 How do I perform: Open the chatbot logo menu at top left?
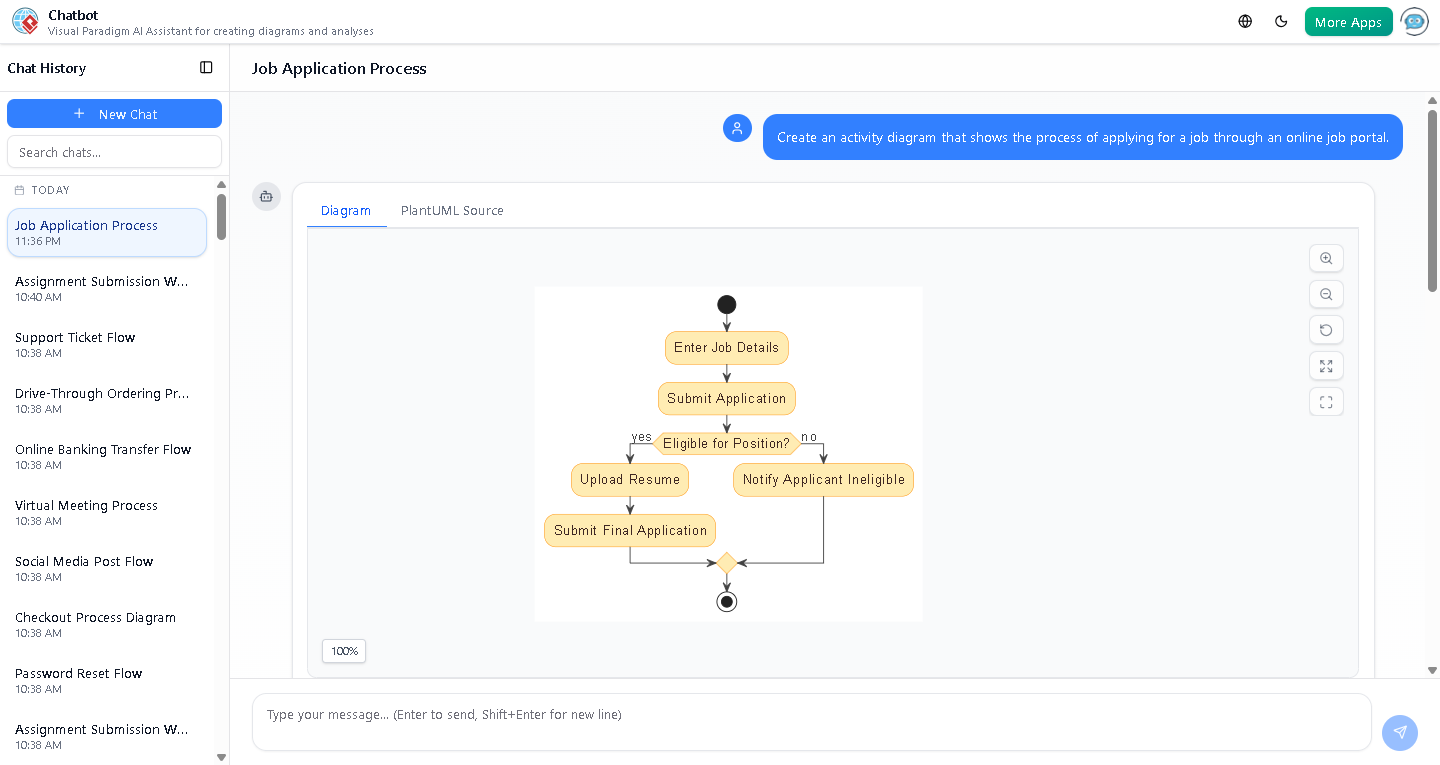click(25, 21)
